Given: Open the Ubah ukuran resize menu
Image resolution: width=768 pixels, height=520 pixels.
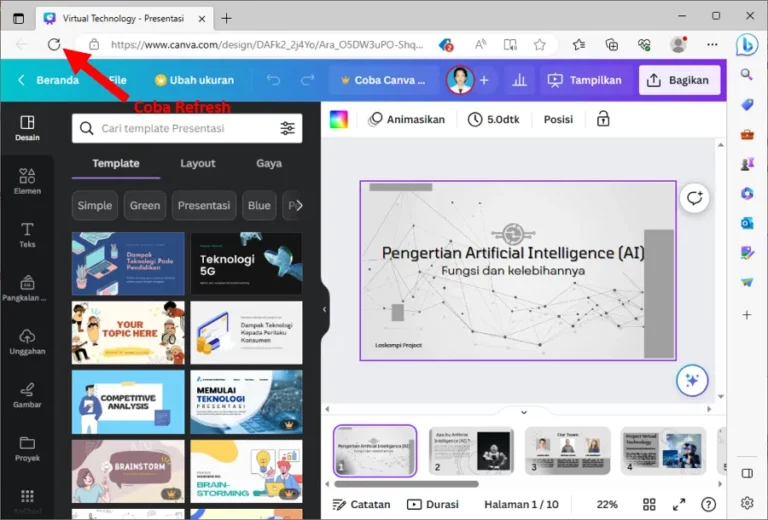Looking at the screenshot, I should (x=194, y=80).
